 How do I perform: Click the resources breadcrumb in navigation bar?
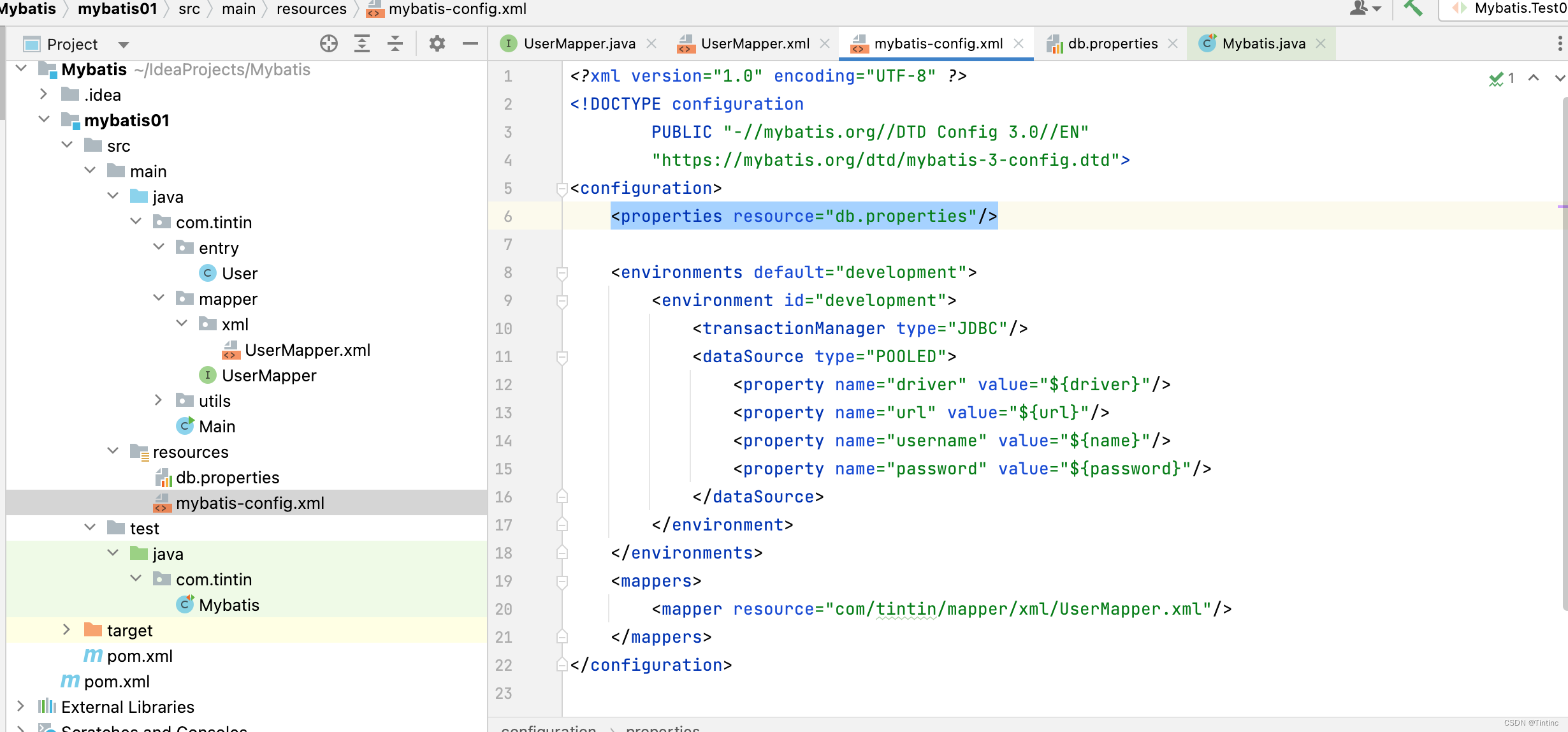pos(311,9)
